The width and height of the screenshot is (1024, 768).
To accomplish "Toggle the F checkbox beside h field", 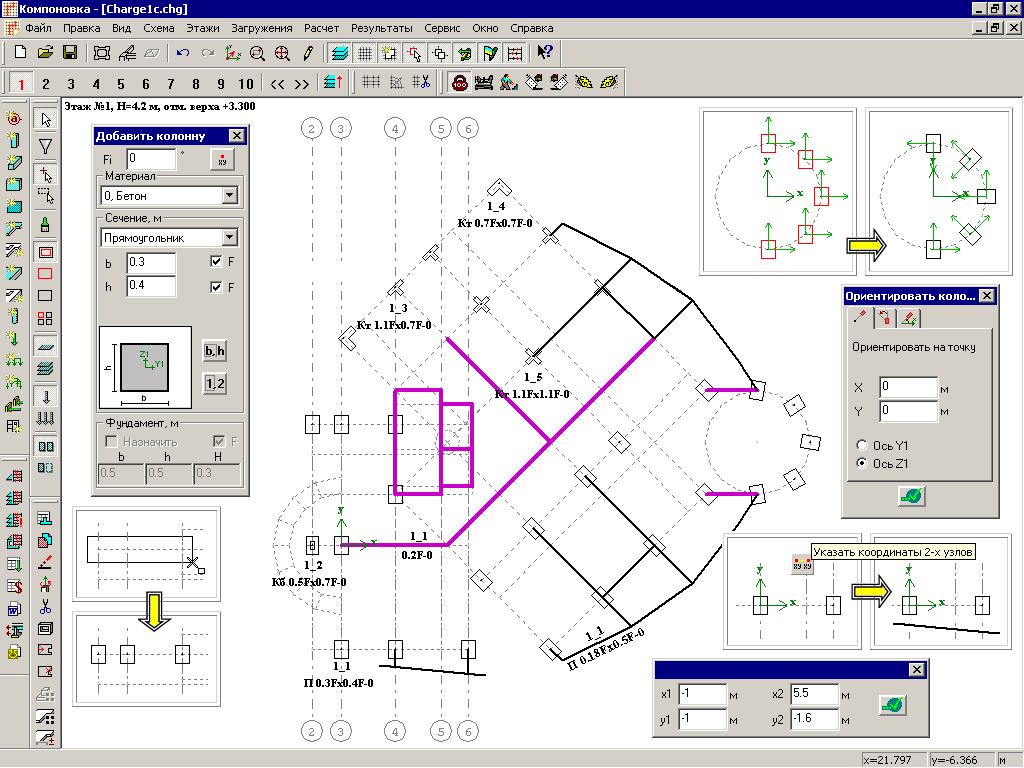I will pos(217,288).
